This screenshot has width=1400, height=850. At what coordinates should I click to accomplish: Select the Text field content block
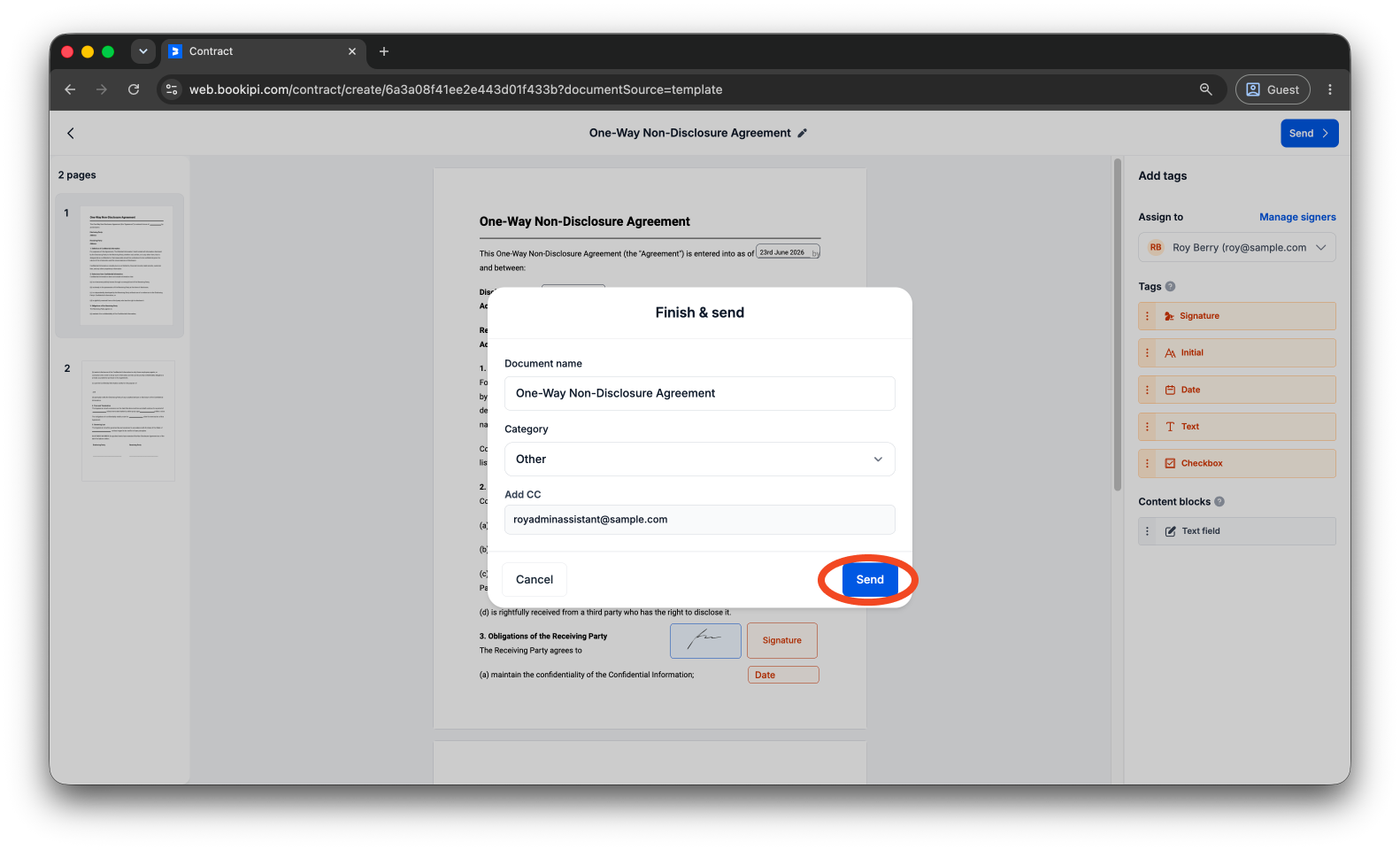coord(1236,531)
